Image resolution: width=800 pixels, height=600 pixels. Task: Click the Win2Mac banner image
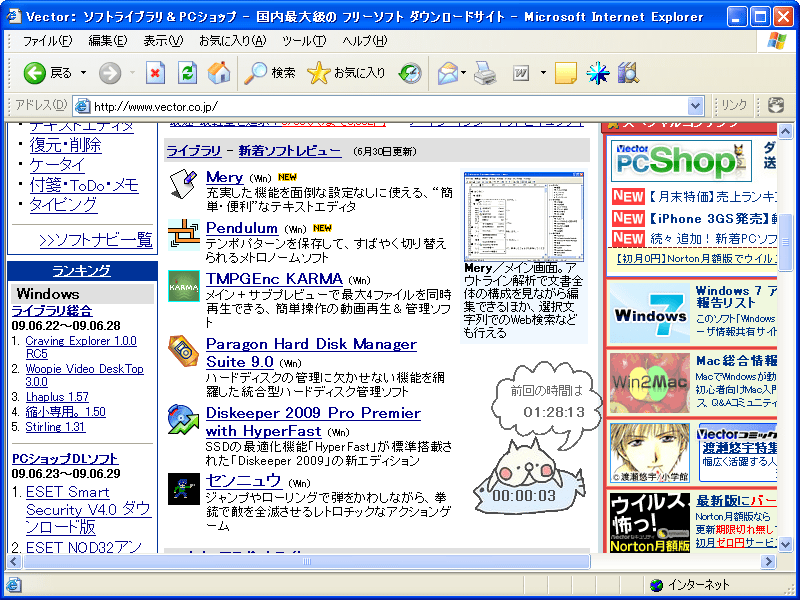[x=649, y=383]
